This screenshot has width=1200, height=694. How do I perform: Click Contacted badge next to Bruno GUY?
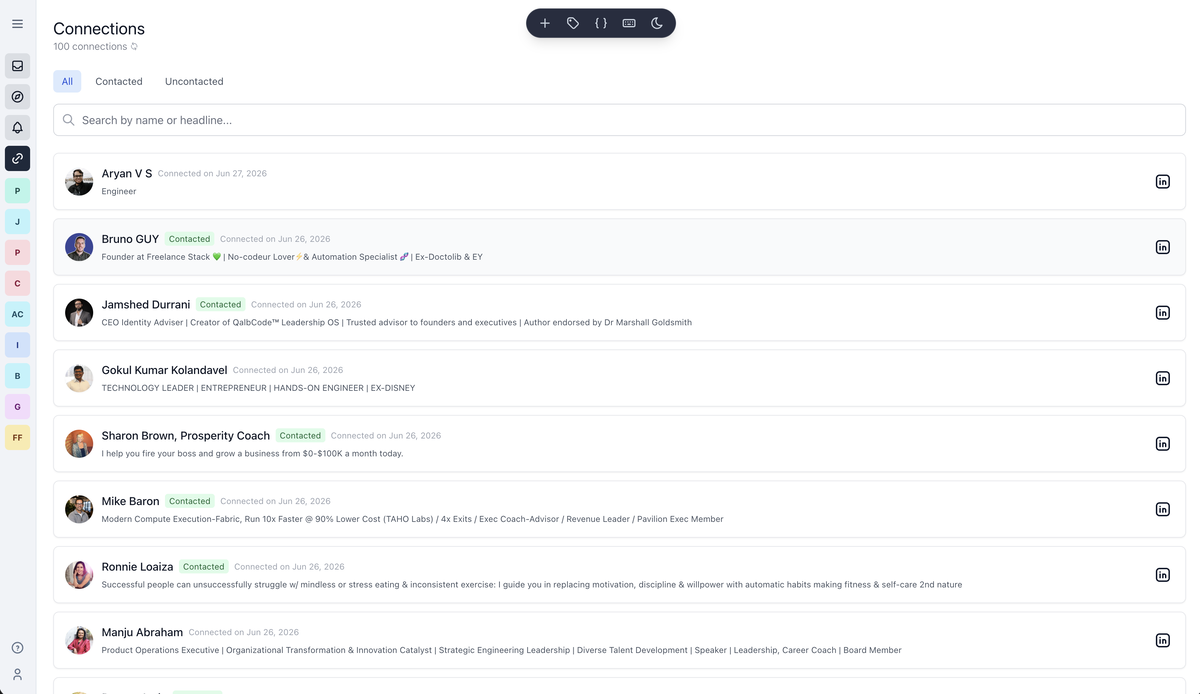pos(190,239)
